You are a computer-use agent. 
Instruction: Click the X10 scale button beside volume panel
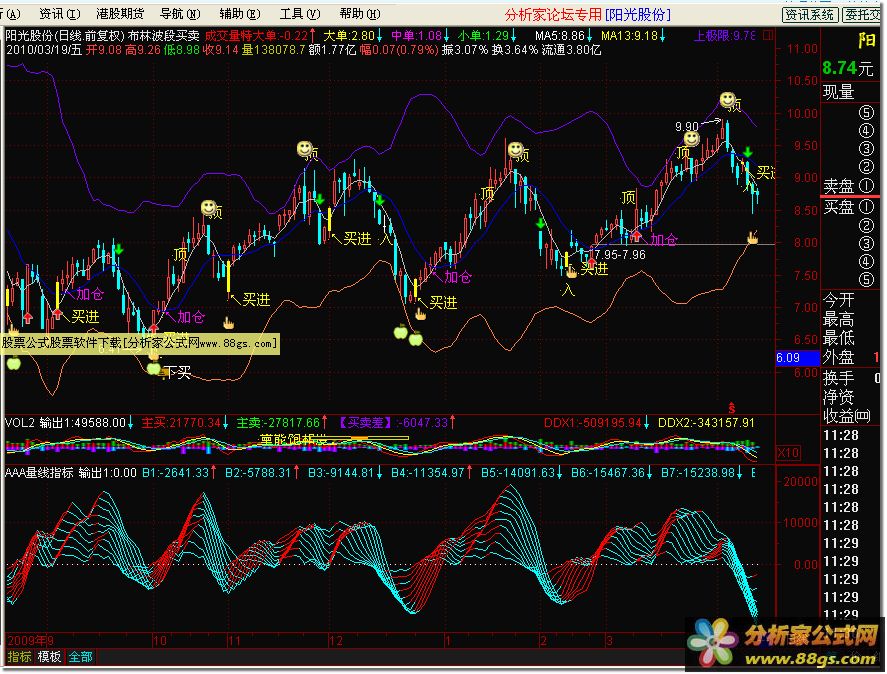point(788,453)
